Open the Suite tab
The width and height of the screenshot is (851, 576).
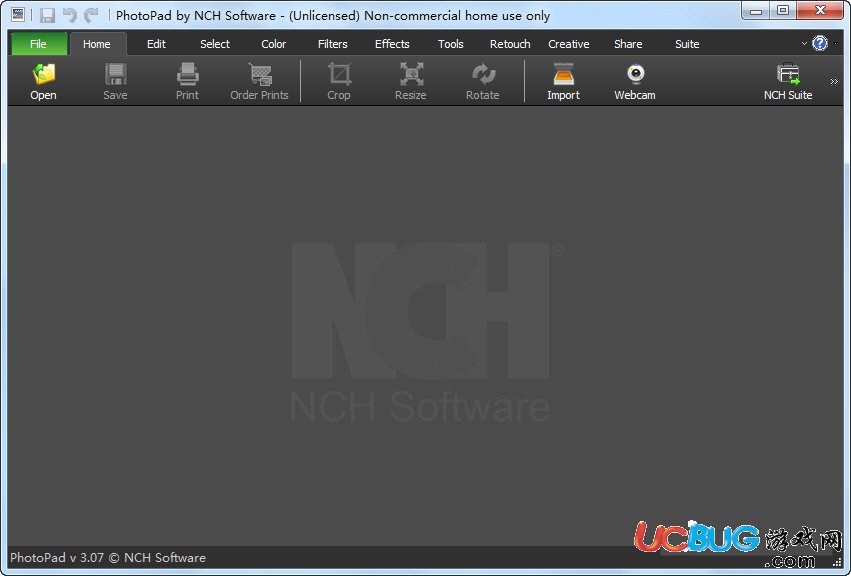[x=687, y=44]
